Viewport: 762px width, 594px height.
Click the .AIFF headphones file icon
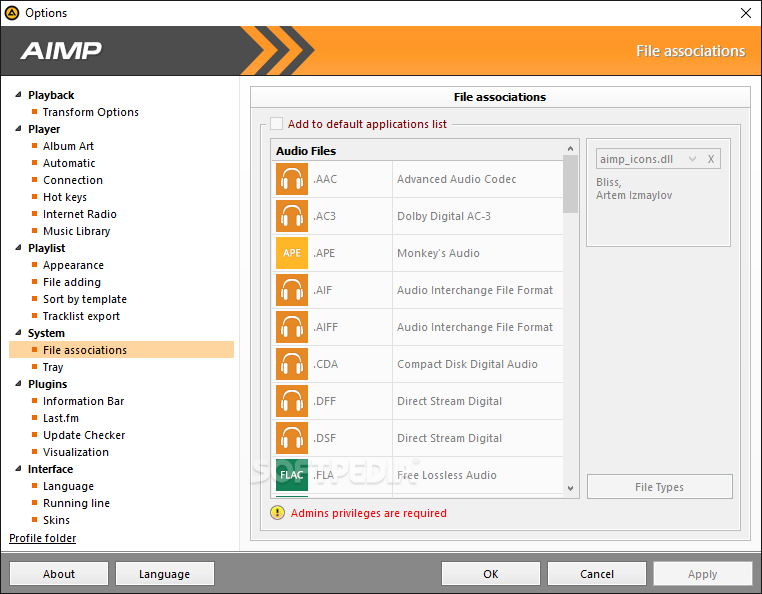coord(292,327)
